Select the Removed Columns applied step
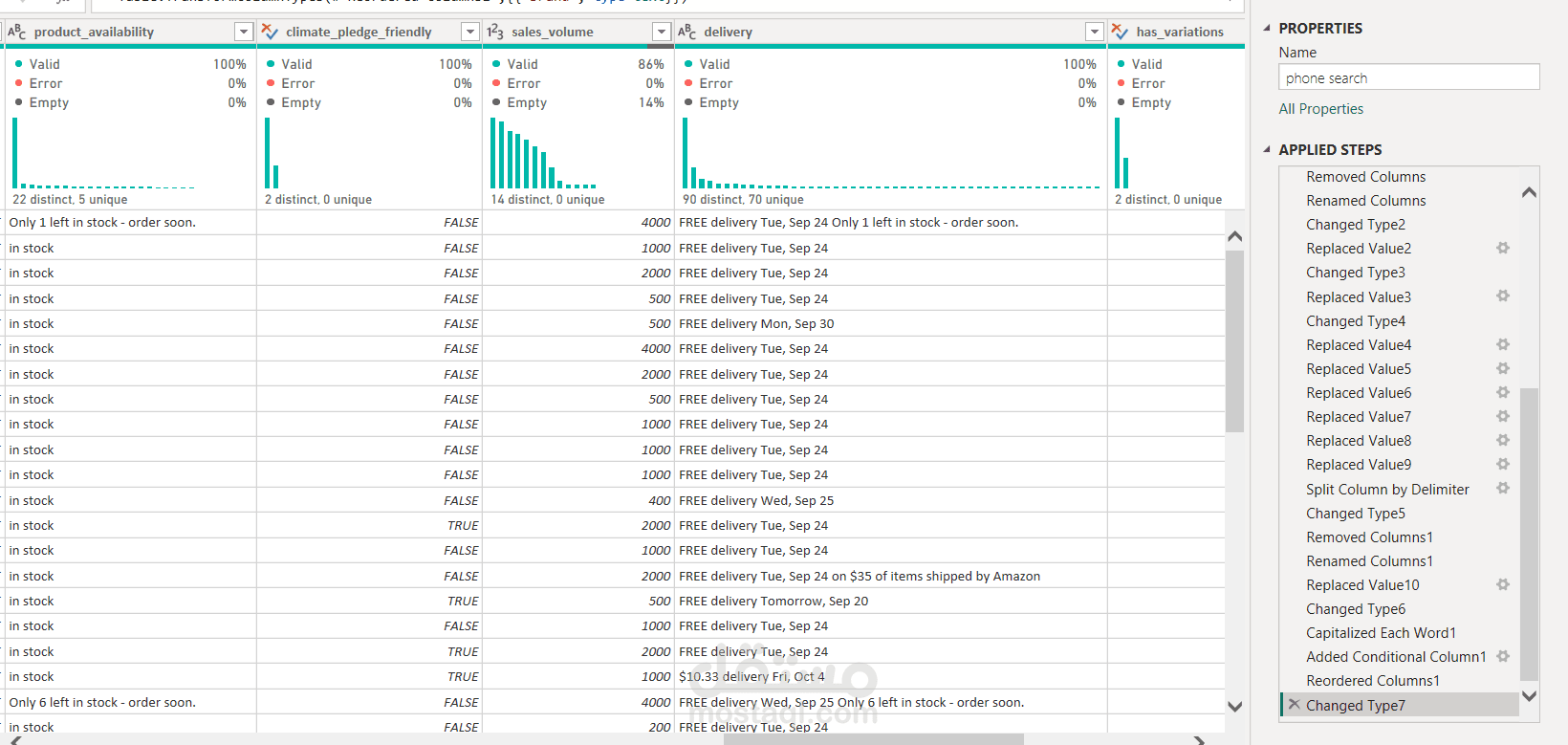 pos(1365,177)
